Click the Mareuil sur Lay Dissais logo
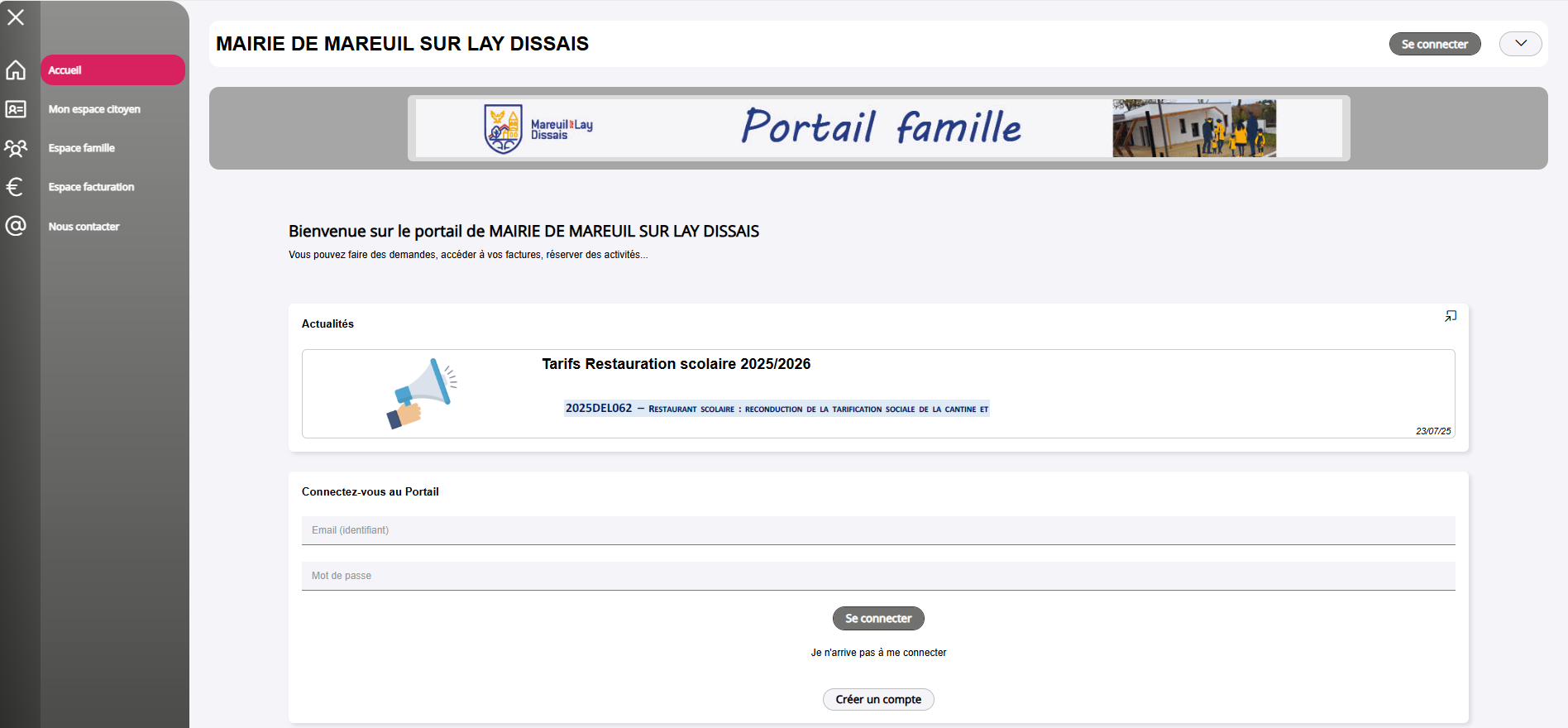 (x=538, y=129)
